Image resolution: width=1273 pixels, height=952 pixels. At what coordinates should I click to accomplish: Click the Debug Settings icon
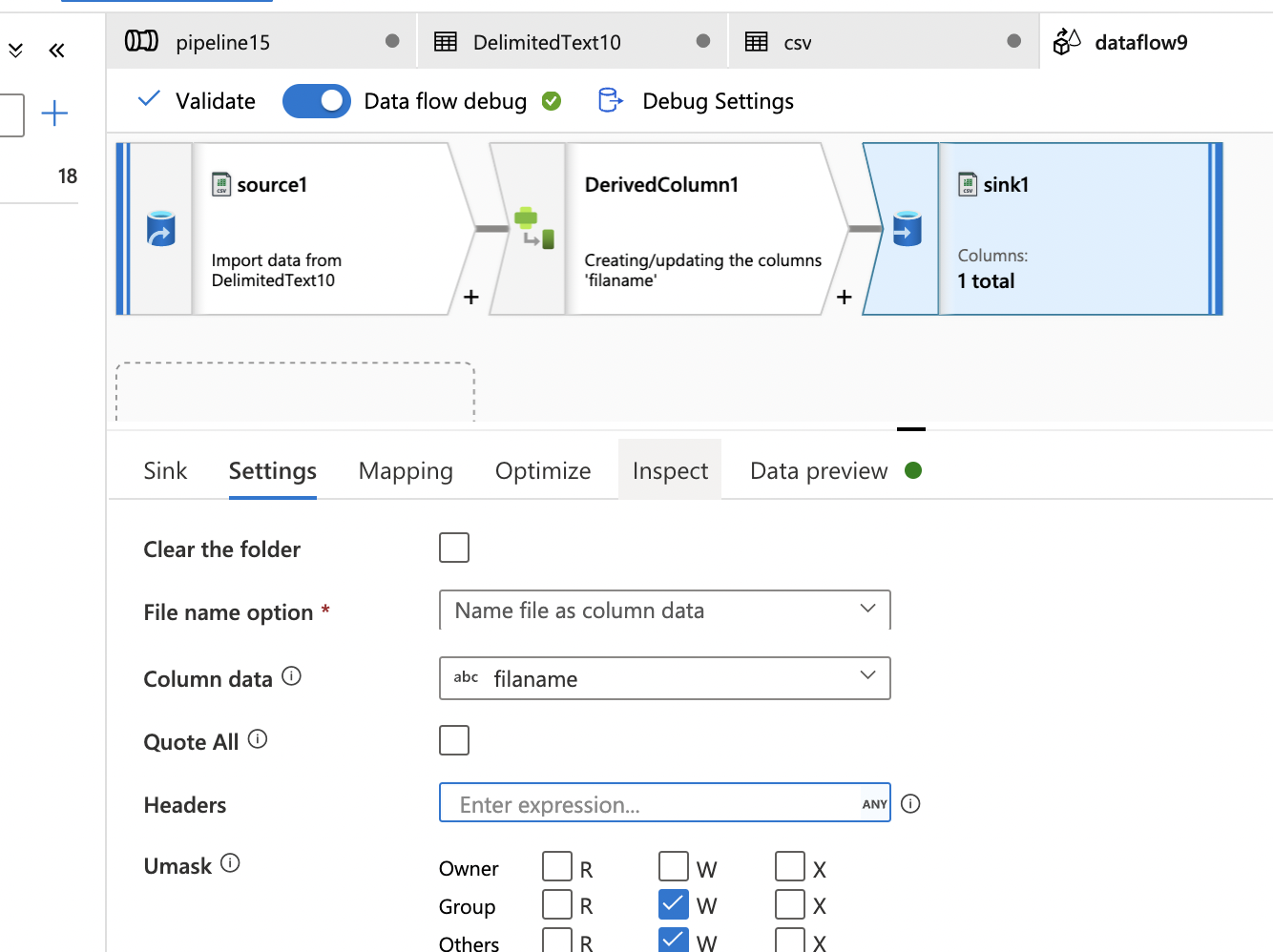coord(610,100)
